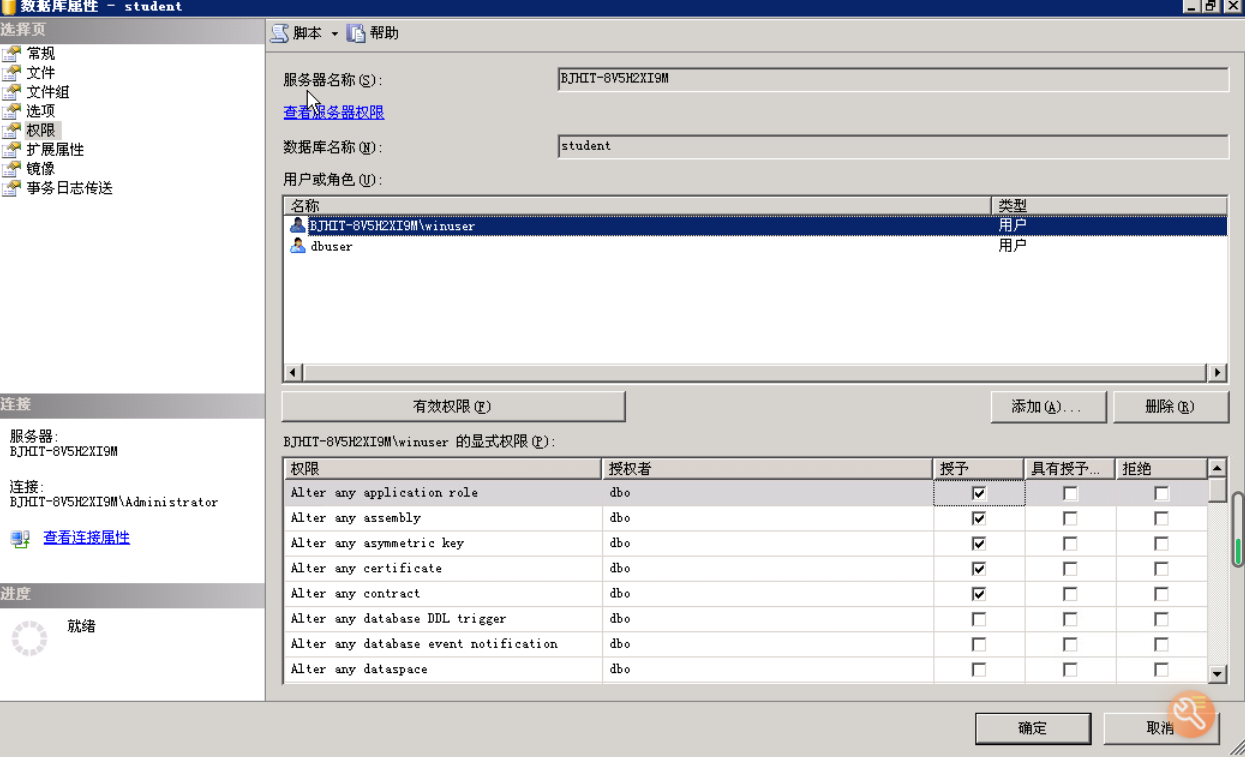Click the progress spinner icon next to 就绪

(29, 638)
